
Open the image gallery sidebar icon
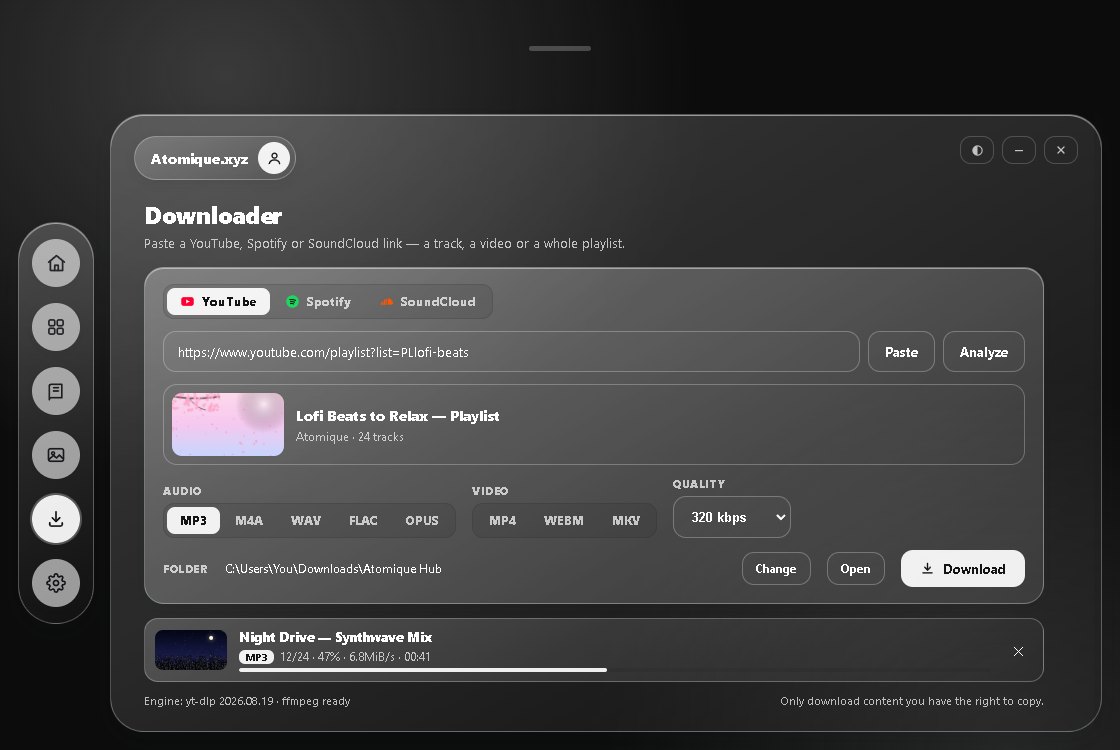click(x=56, y=455)
